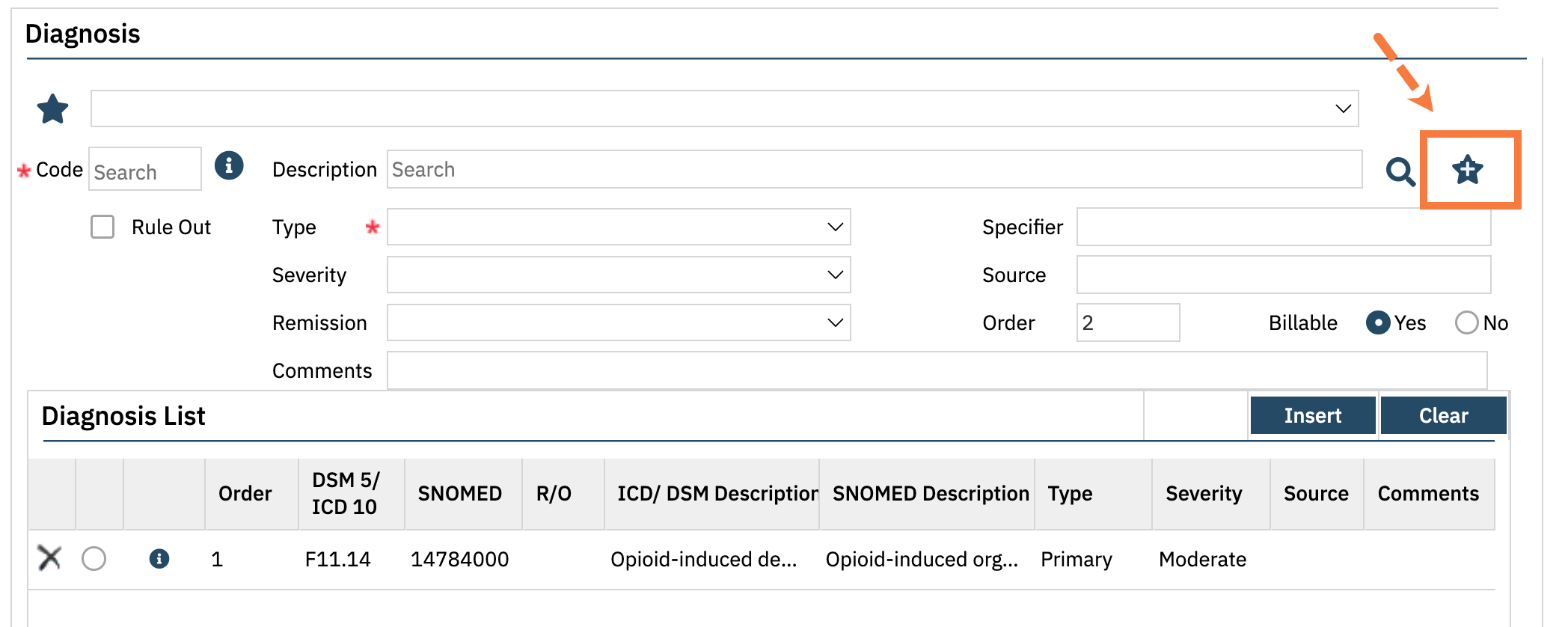Open info icon for F11.14 row
1568x627 pixels.
coord(159,559)
